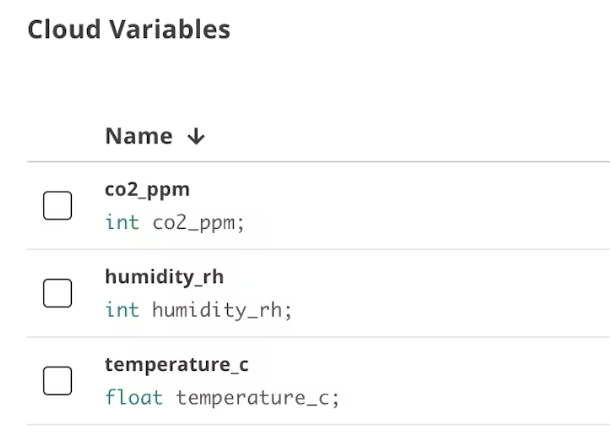Enable the temperature_c variable checkbox
This screenshot has width=611, height=435.
[x=58, y=381]
